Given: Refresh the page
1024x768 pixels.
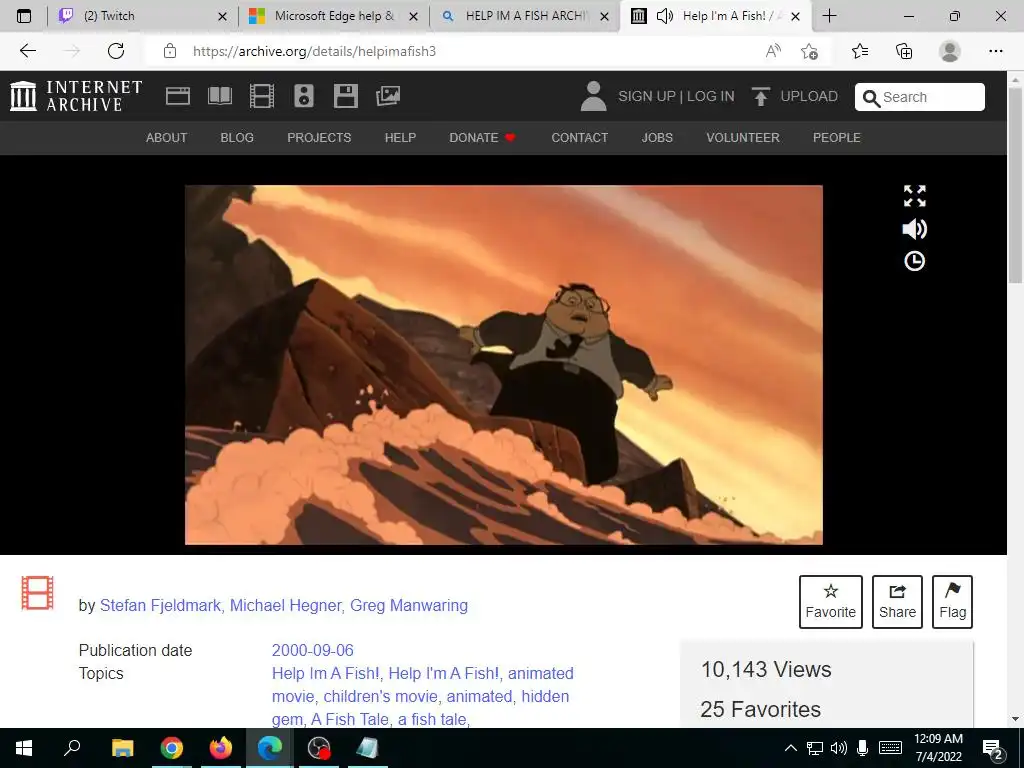Looking at the screenshot, I should click(116, 51).
